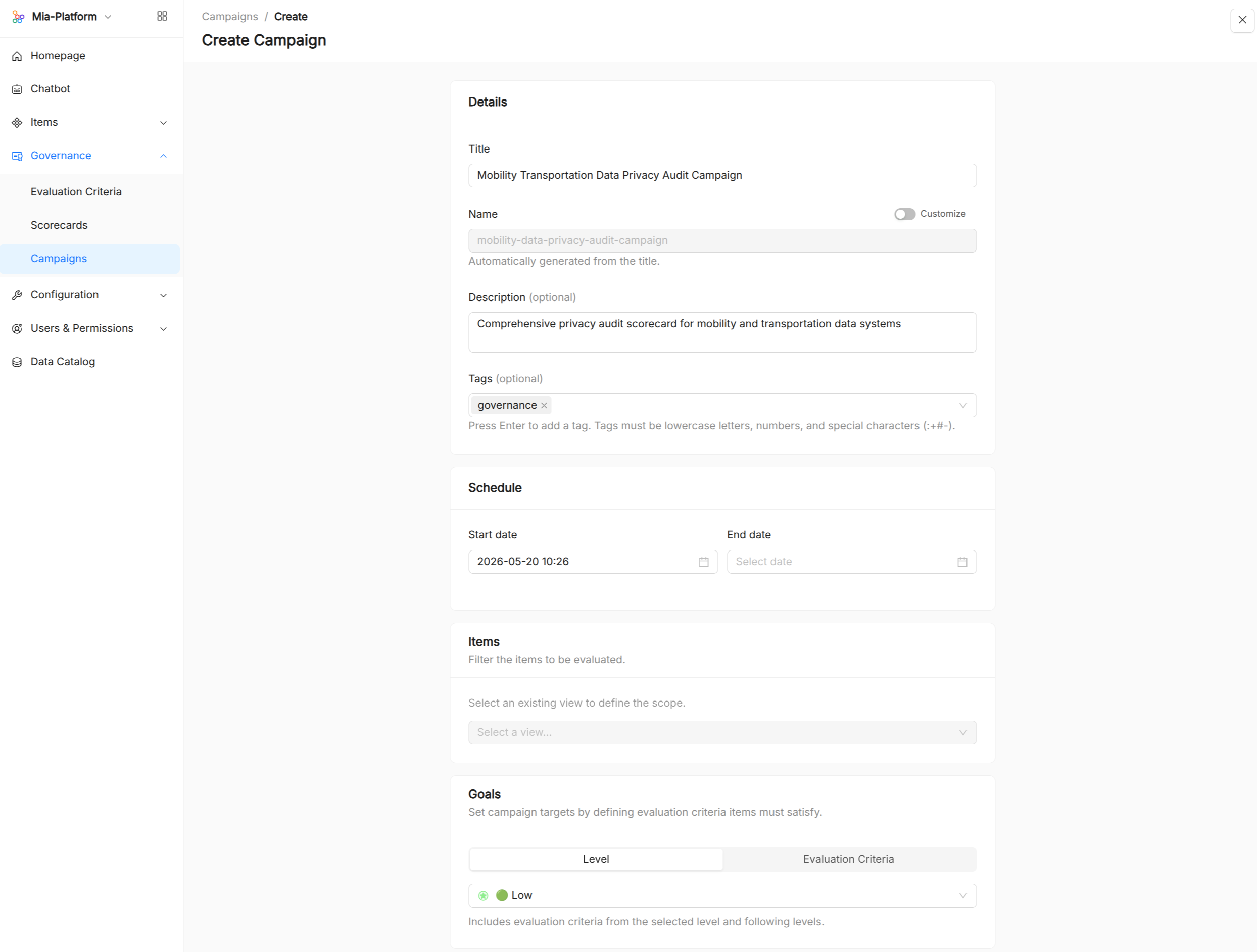Click the Items component icon

(17, 123)
